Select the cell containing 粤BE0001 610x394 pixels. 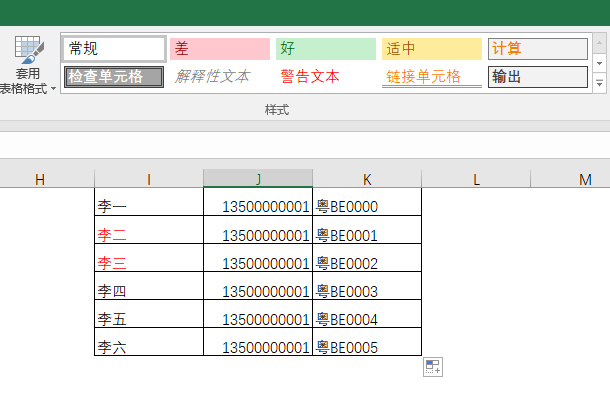[x=367, y=229]
